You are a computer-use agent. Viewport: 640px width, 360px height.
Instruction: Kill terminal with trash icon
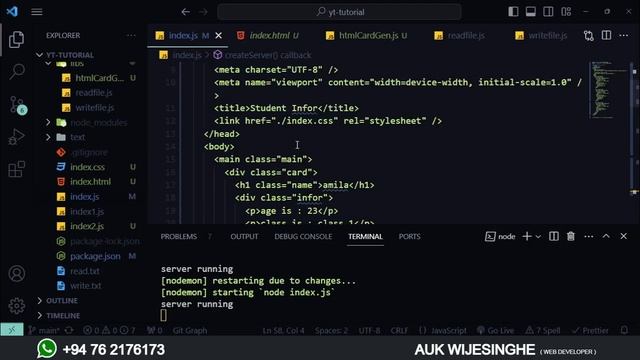click(571, 236)
